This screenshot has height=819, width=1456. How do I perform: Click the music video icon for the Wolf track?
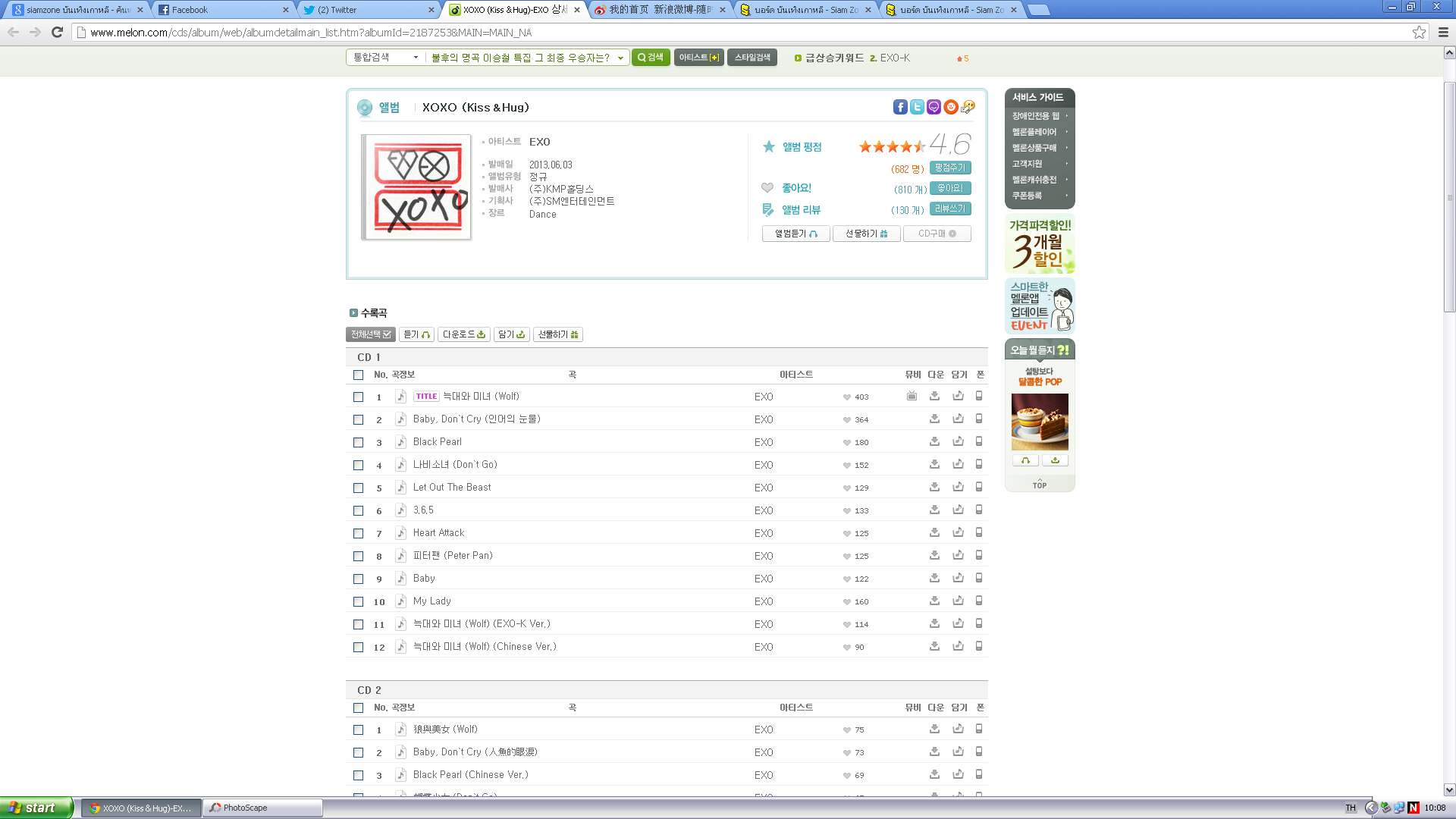(912, 396)
